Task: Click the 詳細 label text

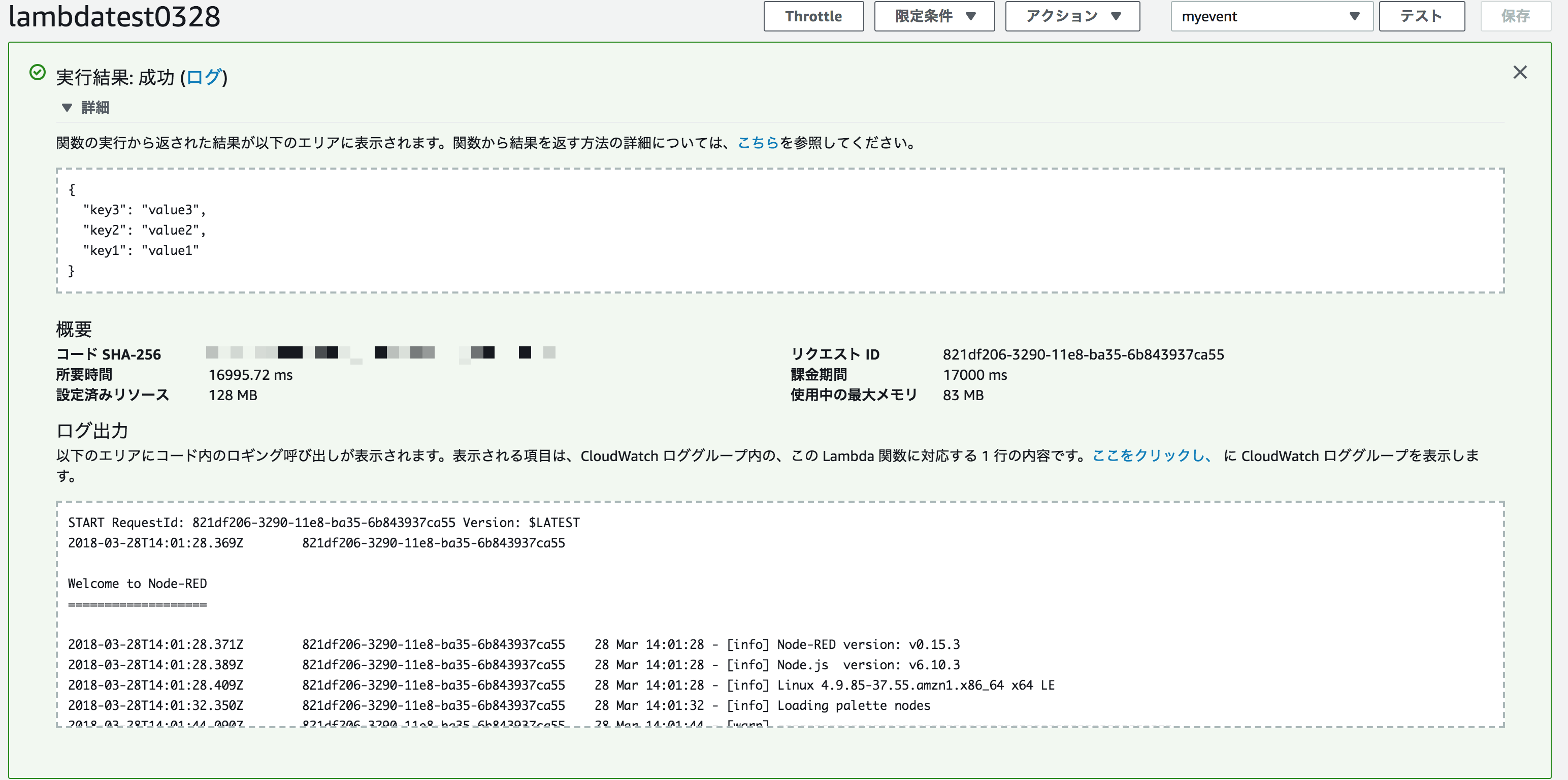Action: tap(95, 108)
